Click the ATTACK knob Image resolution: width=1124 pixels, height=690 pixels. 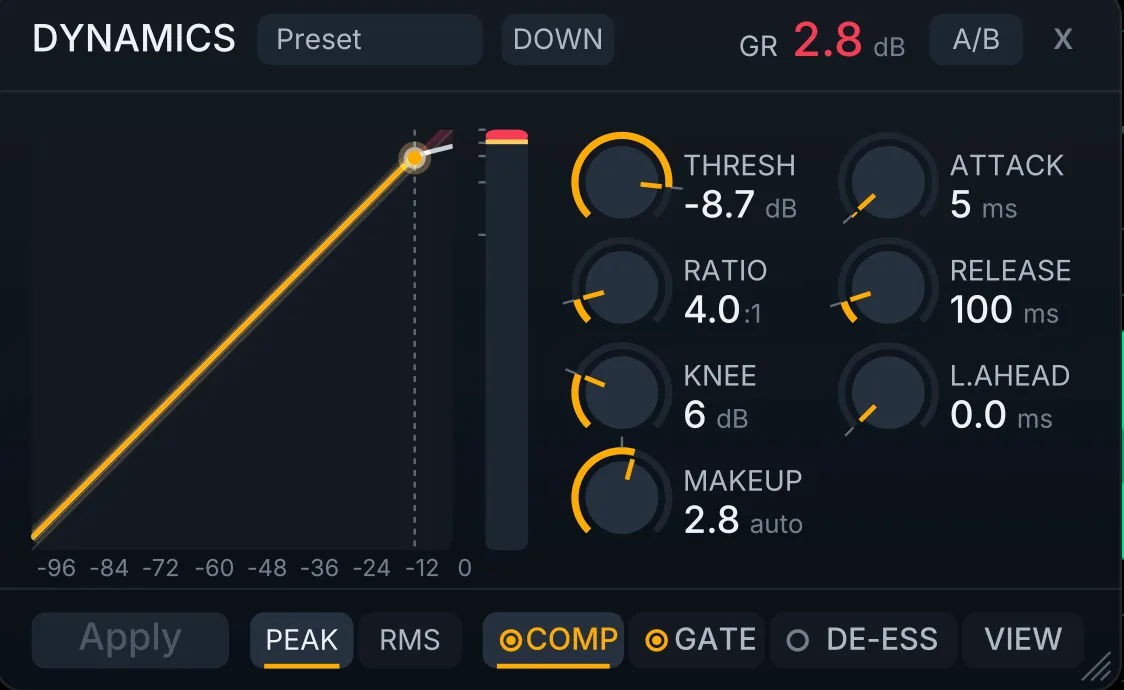tap(888, 182)
